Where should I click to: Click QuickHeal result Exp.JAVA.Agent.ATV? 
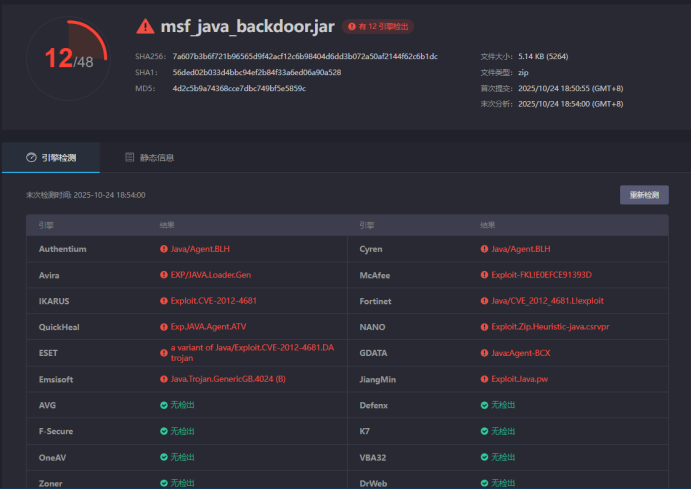coord(208,327)
